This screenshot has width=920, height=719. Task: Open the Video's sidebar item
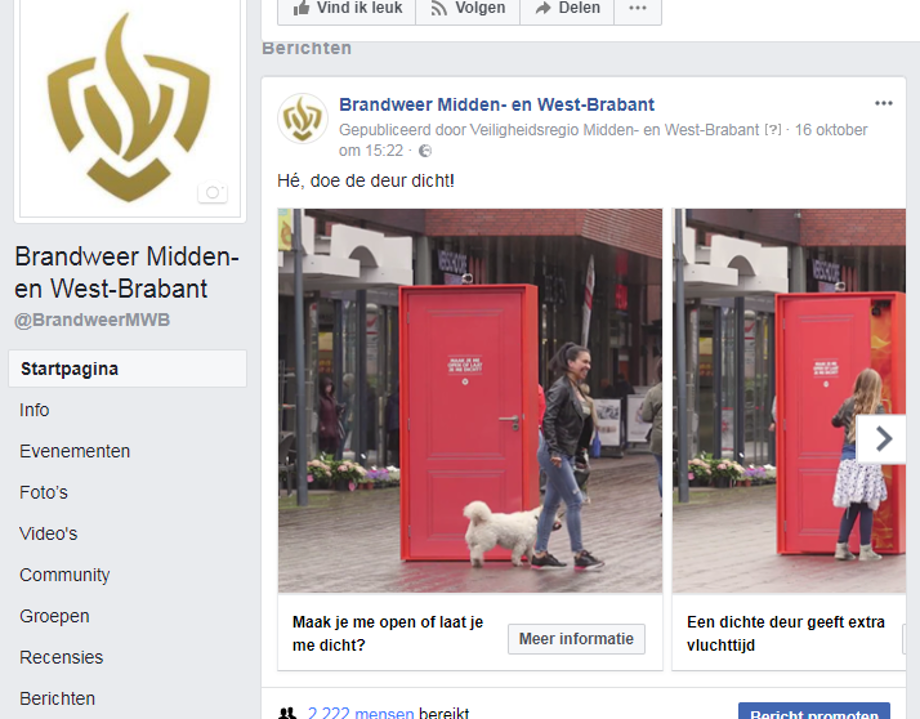(x=48, y=534)
